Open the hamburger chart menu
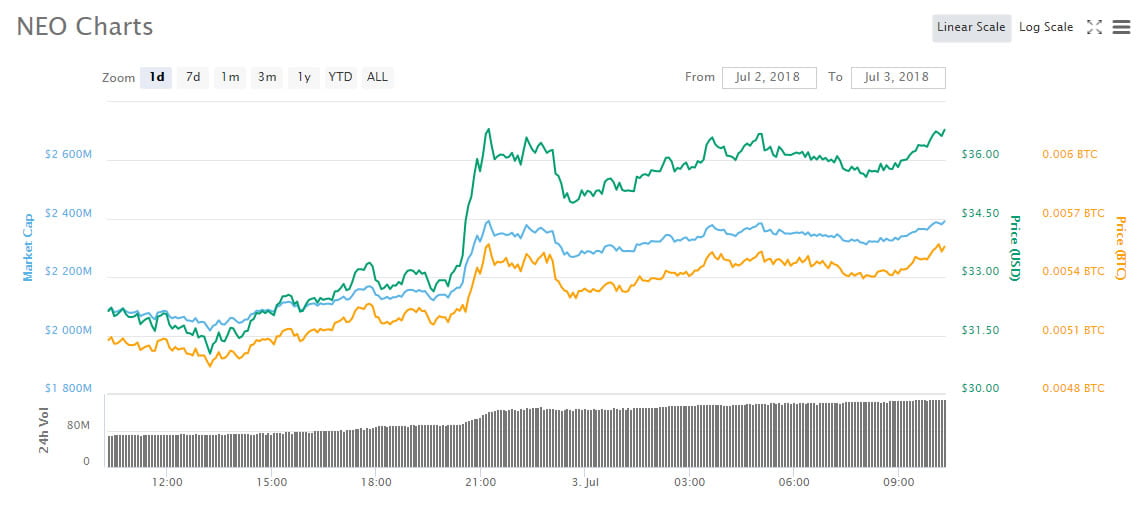This screenshot has height=506, width=1143. [x=1121, y=28]
